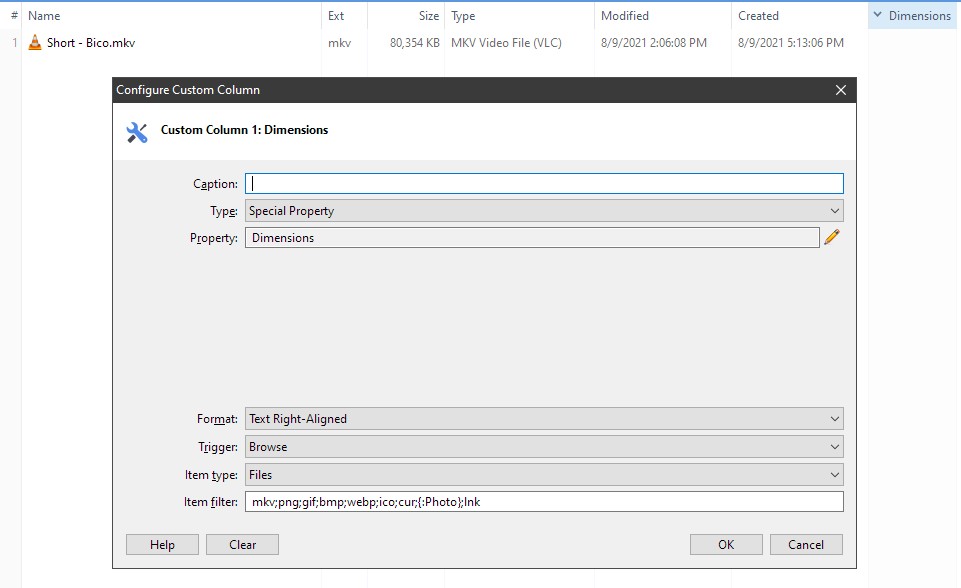Click the Cancel button

point(805,545)
